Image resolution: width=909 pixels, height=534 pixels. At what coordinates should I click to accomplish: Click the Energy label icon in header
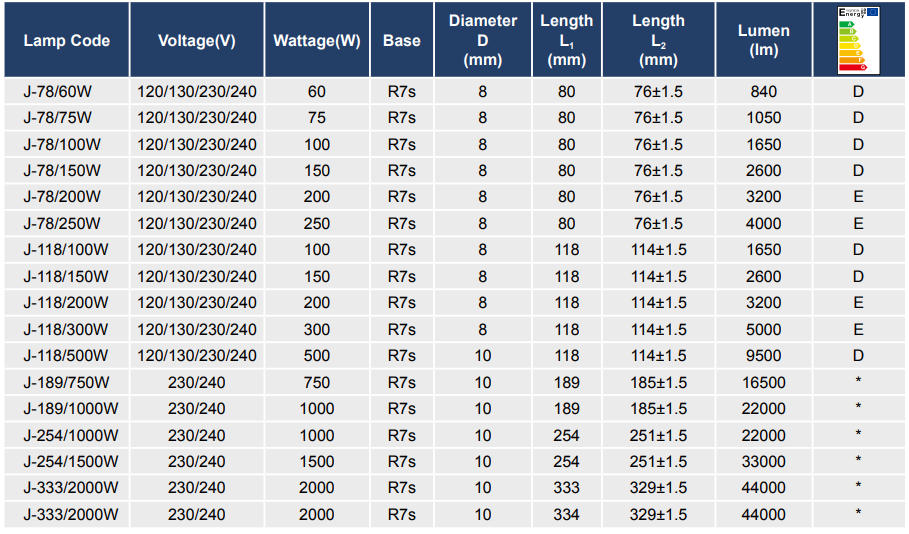pos(859,40)
